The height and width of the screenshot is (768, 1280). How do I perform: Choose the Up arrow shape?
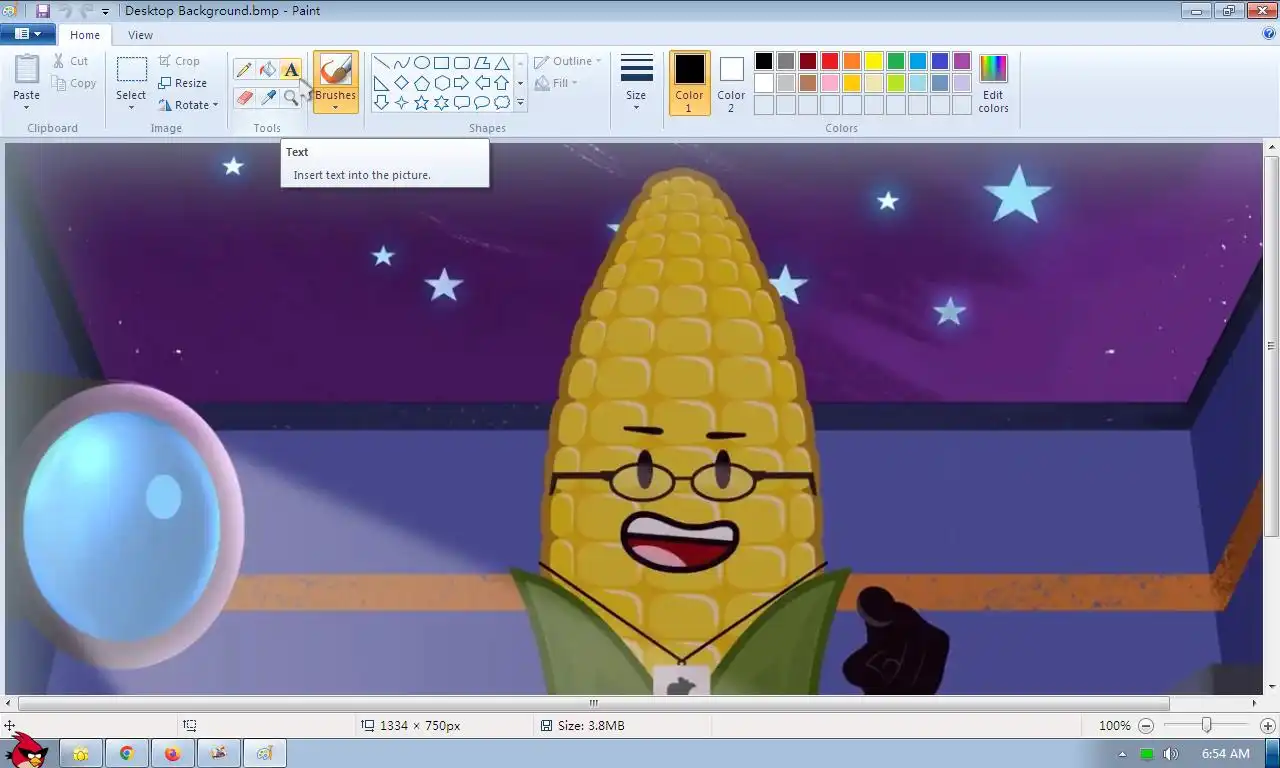pyautogui.click(x=501, y=83)
